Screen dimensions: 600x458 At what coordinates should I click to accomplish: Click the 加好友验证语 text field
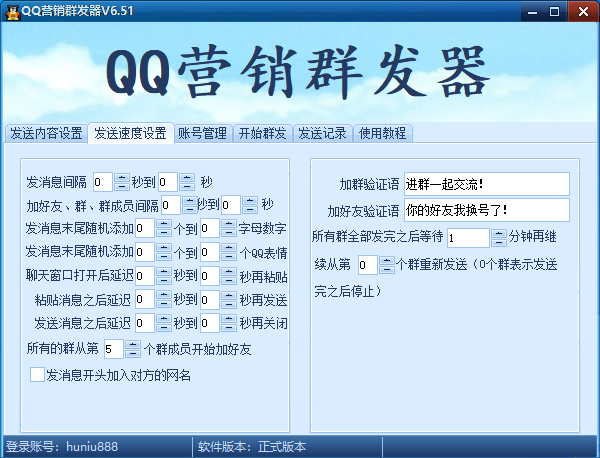tap(487, 210)
